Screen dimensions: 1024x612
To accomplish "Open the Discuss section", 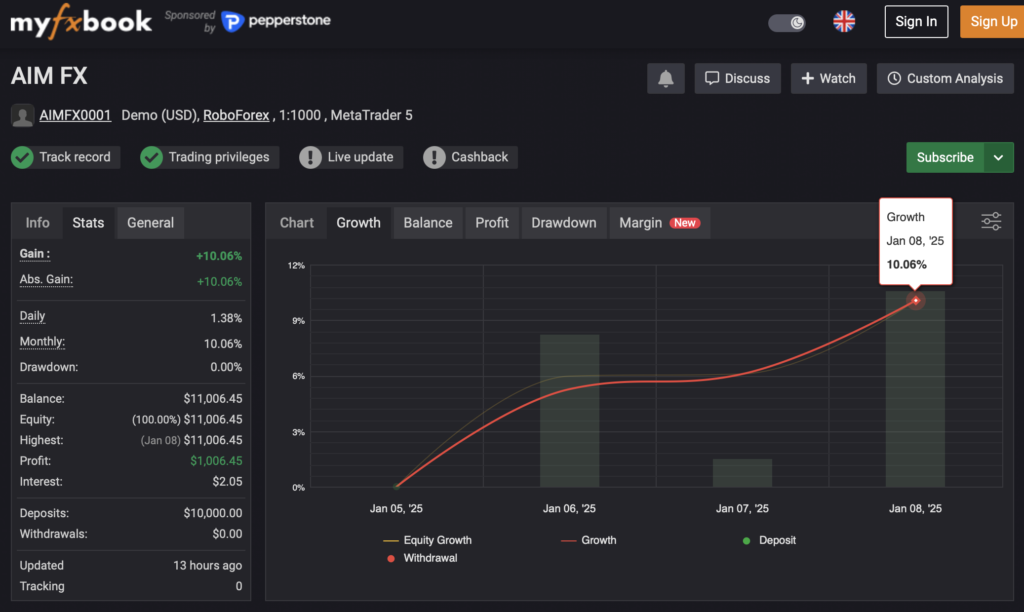I will point(737,78).
